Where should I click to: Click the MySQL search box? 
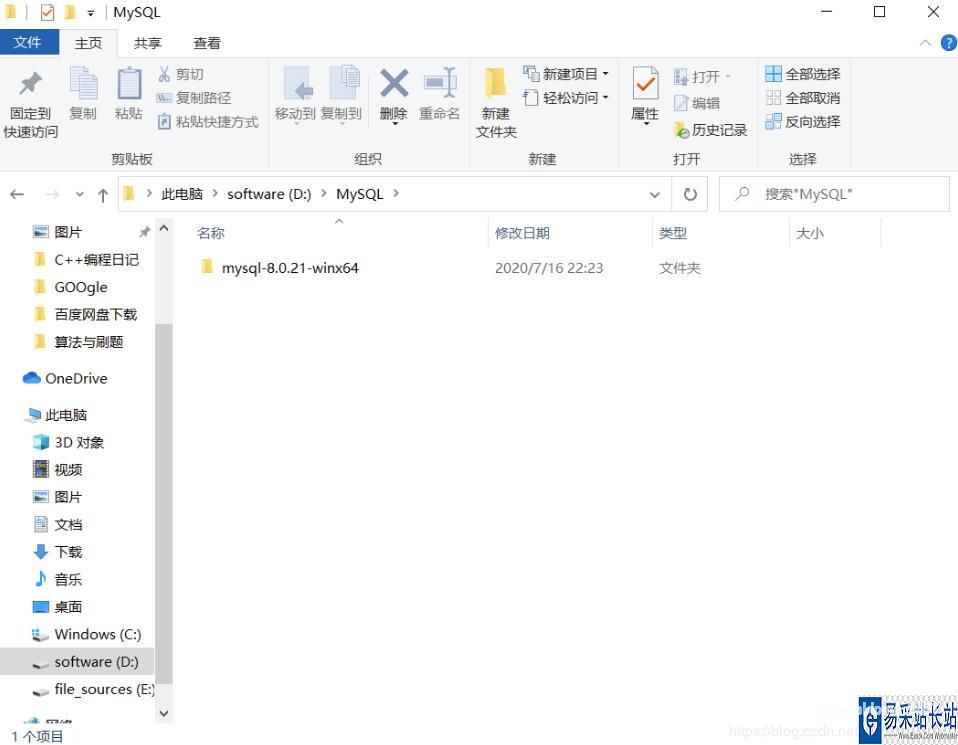[834, 194]
